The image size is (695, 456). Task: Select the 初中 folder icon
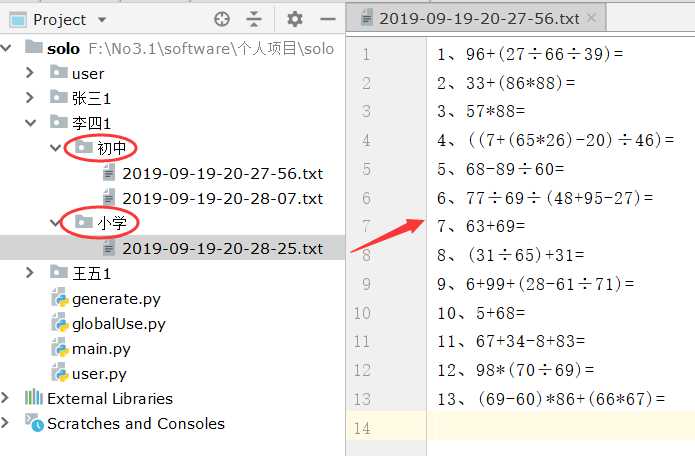[84, 146]
